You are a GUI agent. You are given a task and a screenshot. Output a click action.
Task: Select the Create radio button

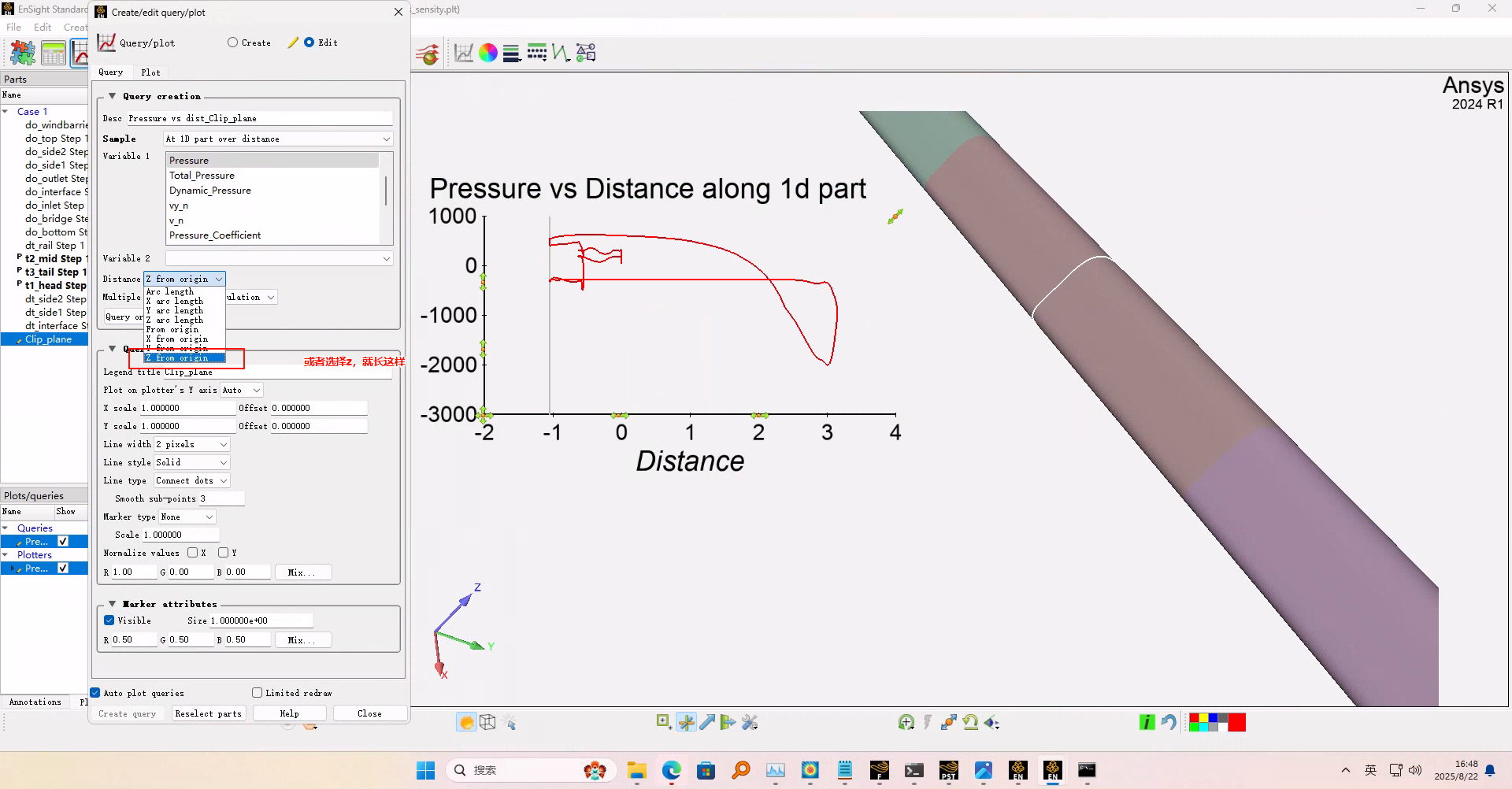(233, 43)
